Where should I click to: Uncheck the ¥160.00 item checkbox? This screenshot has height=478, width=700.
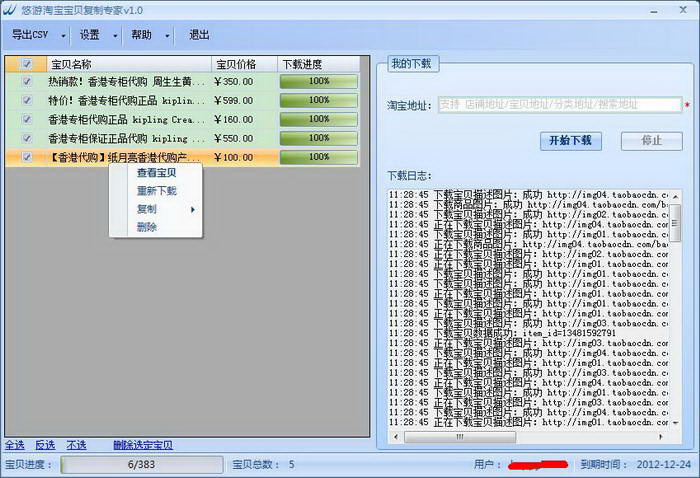(27, 119)
